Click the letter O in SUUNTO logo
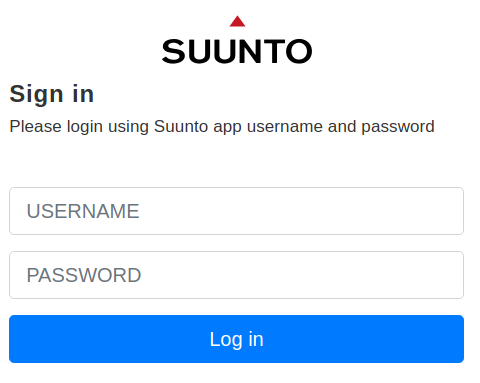This screenshot has width=480, height=383. [299, 51]
